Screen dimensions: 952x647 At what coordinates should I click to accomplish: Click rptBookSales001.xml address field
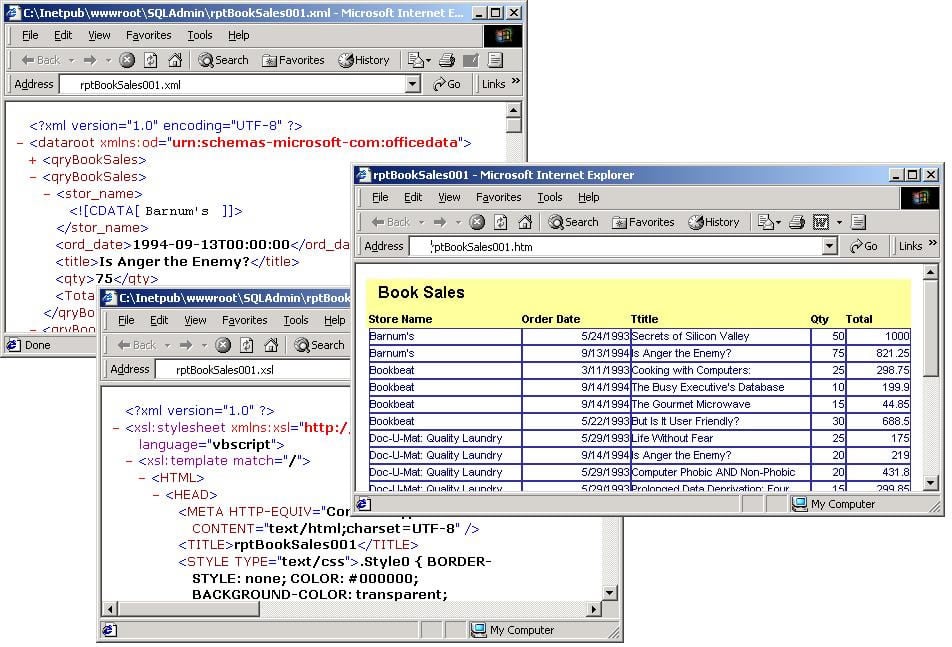click(233, 84)
